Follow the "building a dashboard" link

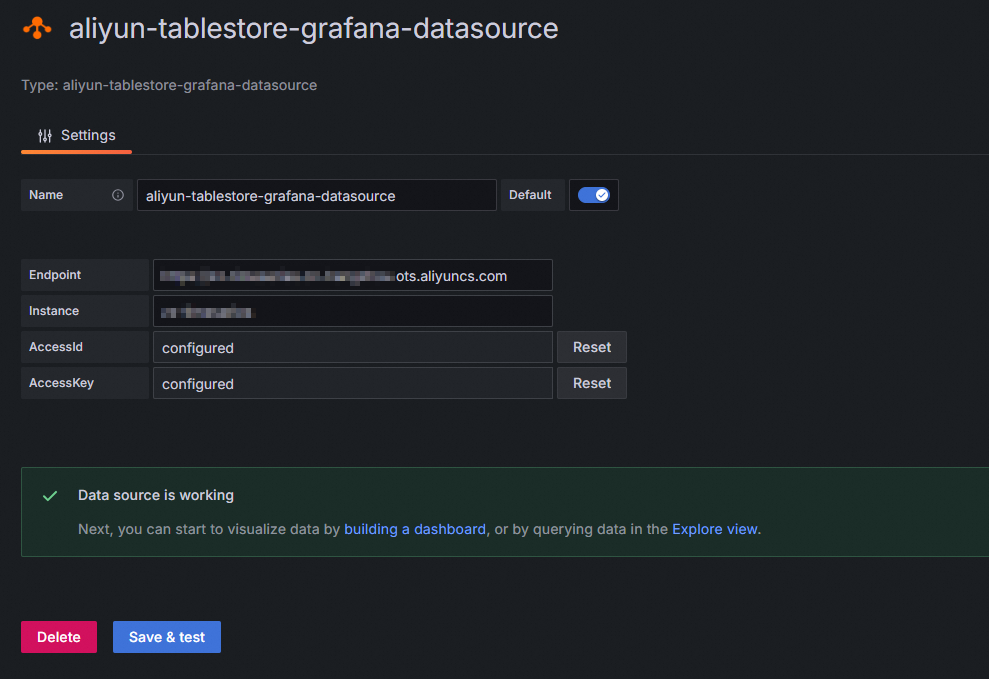pyautogui.click(x=415, y=529)
